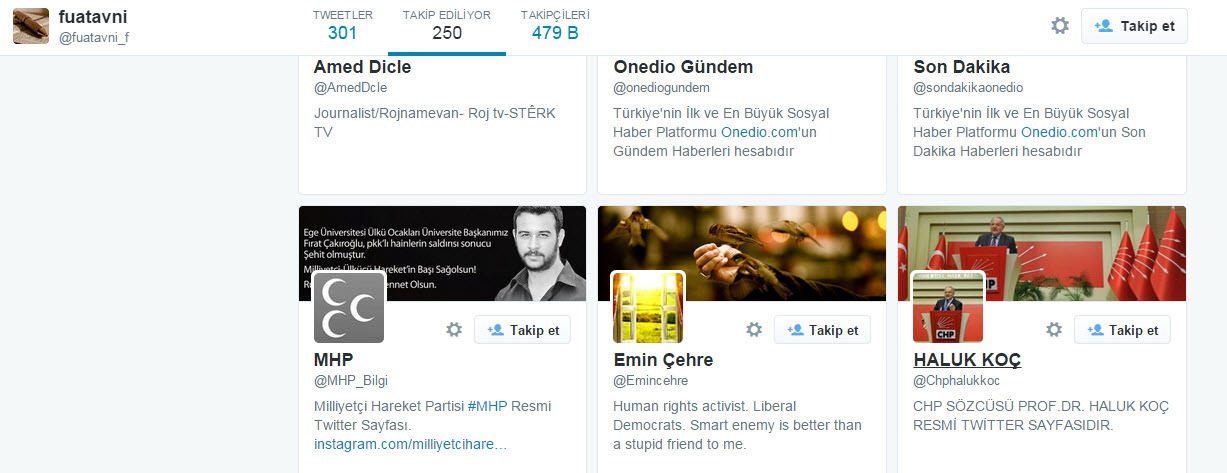1227x473 pixels.
Task: Open the gear options on HALUK KOÇ's card
Action: click(x=1054, y=330)
